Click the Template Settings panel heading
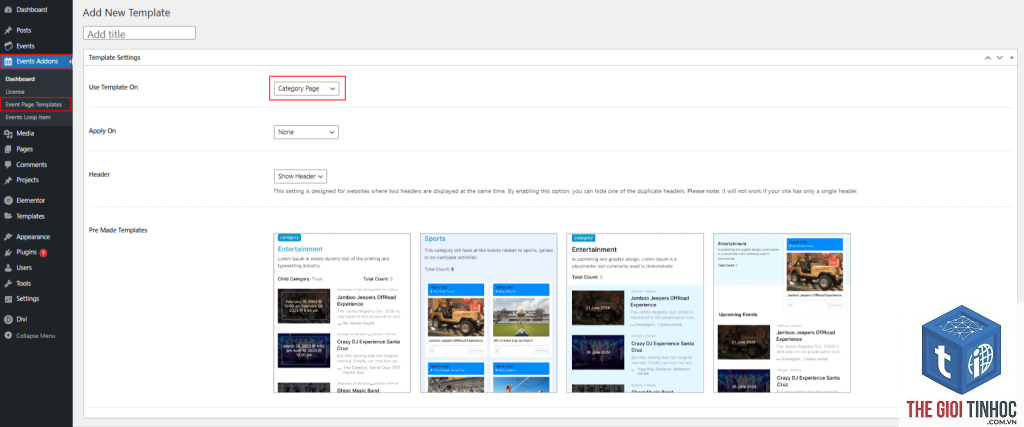 (114, 58)
